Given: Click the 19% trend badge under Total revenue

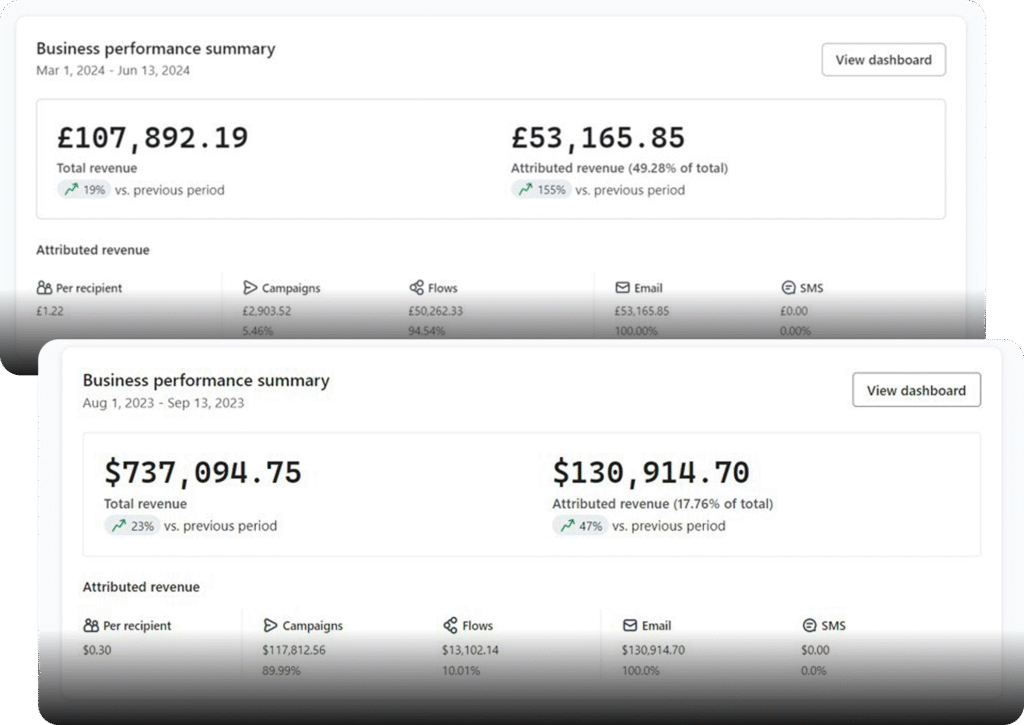Looking at the screenshot, I should pyautogui.click(x=84, y=190).
